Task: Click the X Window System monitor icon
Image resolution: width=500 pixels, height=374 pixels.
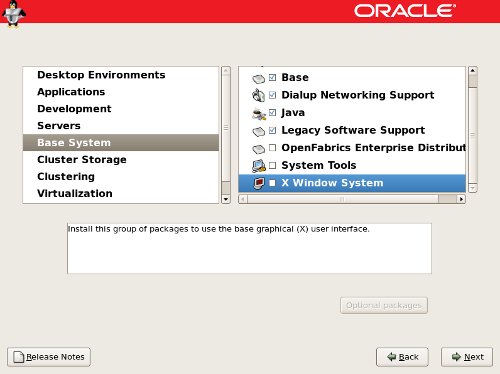Action: (x=259, y=183)
